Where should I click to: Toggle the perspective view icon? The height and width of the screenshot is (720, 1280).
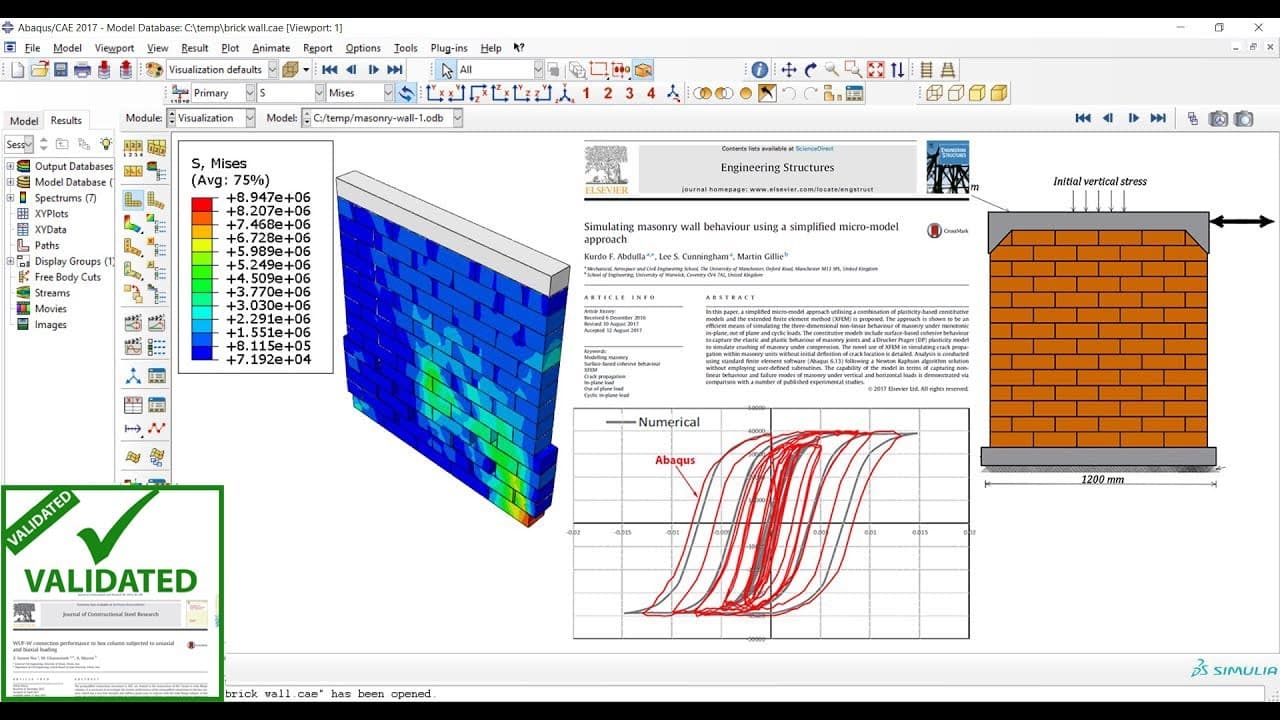pos(947,69)
